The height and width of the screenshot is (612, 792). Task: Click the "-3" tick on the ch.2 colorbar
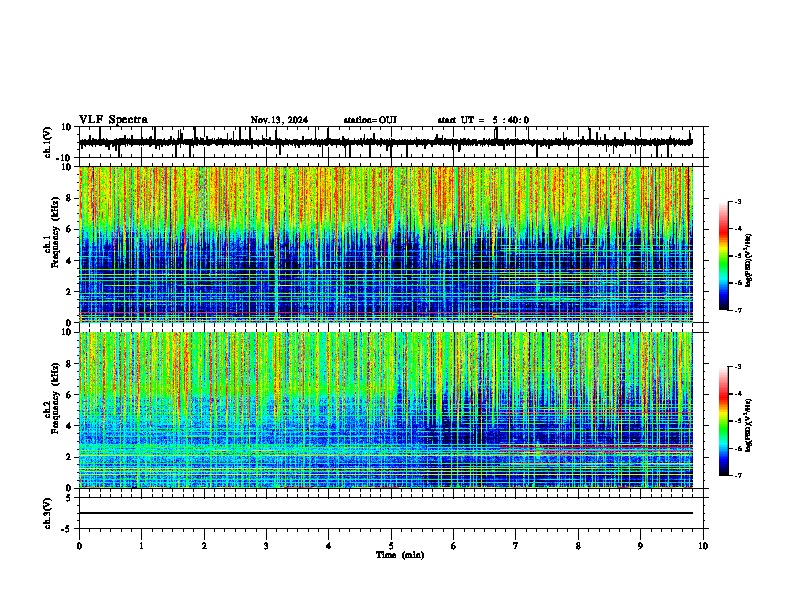pos(738,367)
